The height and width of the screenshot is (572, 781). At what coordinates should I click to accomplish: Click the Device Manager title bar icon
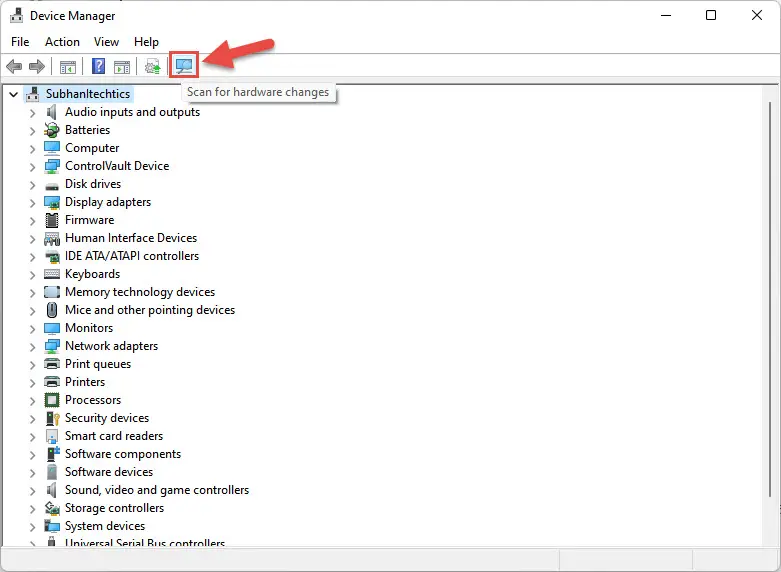point(16,15)
